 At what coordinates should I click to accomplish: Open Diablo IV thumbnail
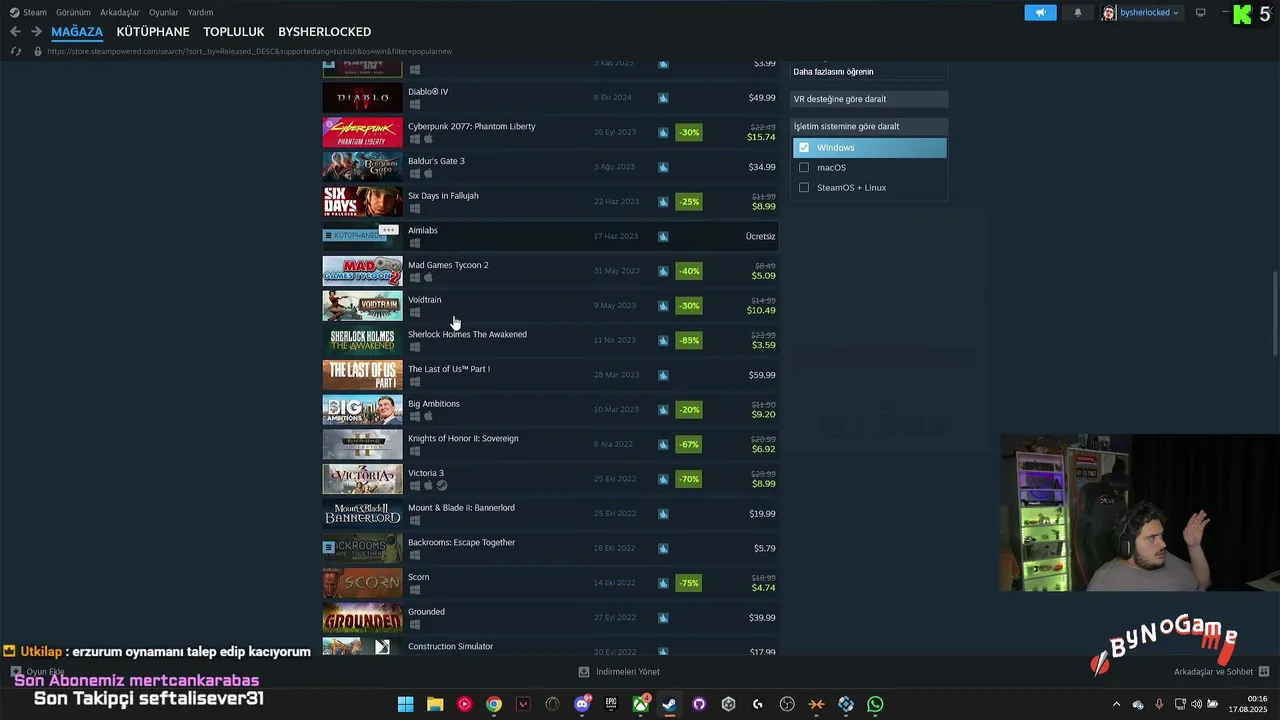pyautogui.click(x=362, y=98)
